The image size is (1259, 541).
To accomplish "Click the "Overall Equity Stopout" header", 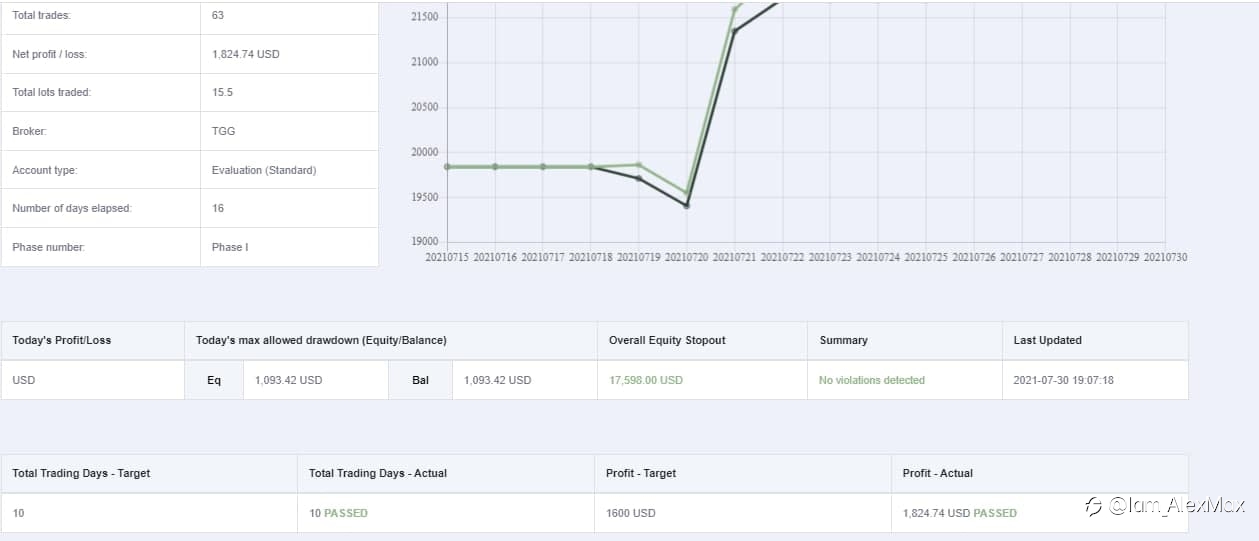I will coord(667,340).
